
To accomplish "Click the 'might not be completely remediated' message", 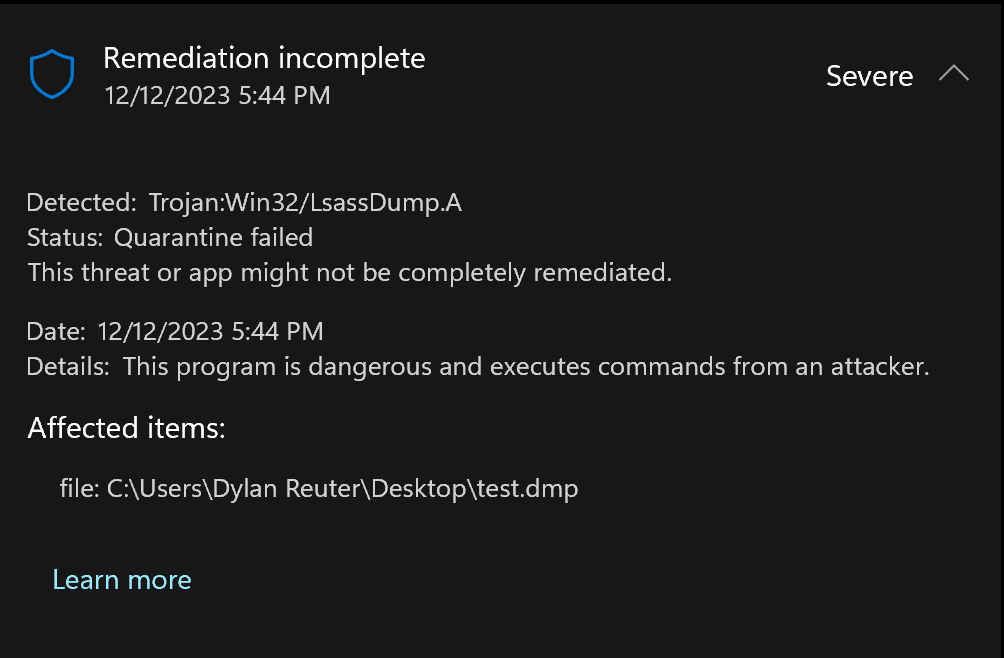I will [x=349, y=272].
